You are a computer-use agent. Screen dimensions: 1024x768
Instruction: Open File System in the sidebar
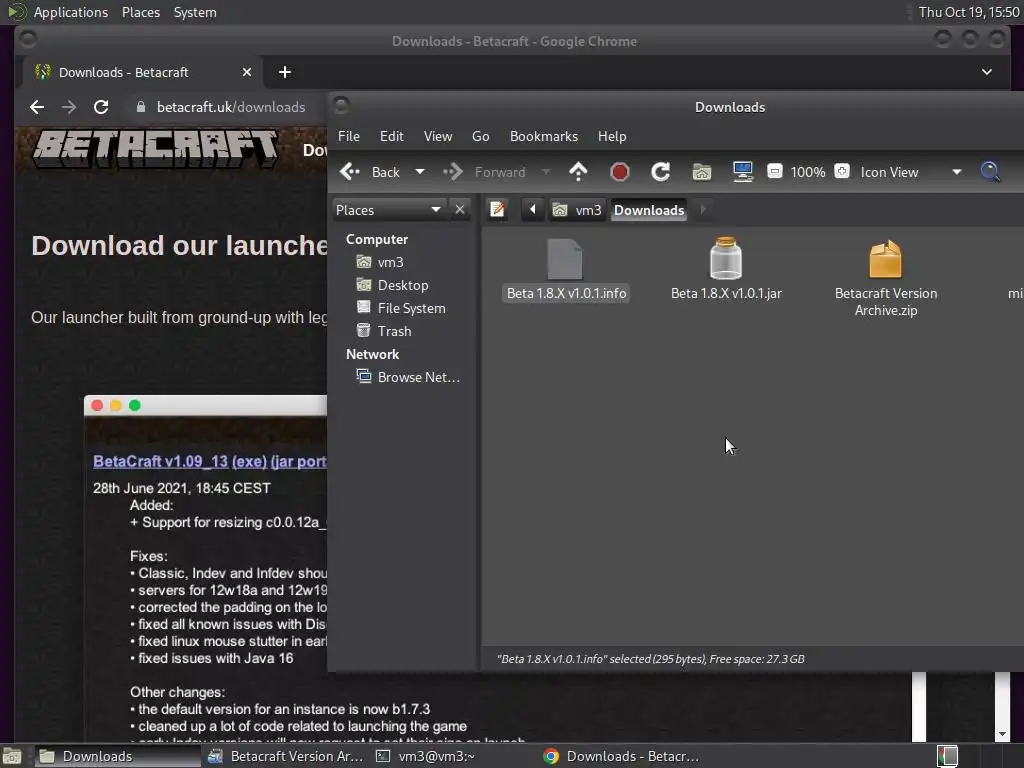[x=400, y=308]
